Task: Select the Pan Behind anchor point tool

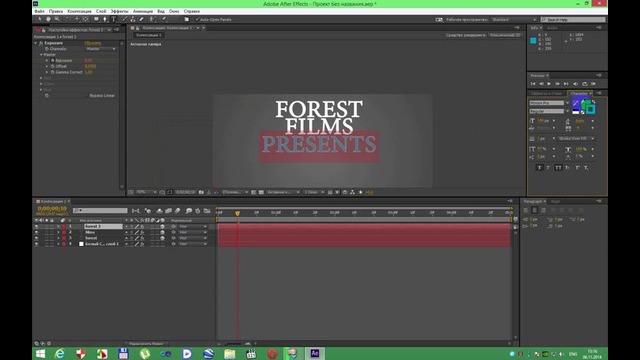Action: click(x=85, y=19)
